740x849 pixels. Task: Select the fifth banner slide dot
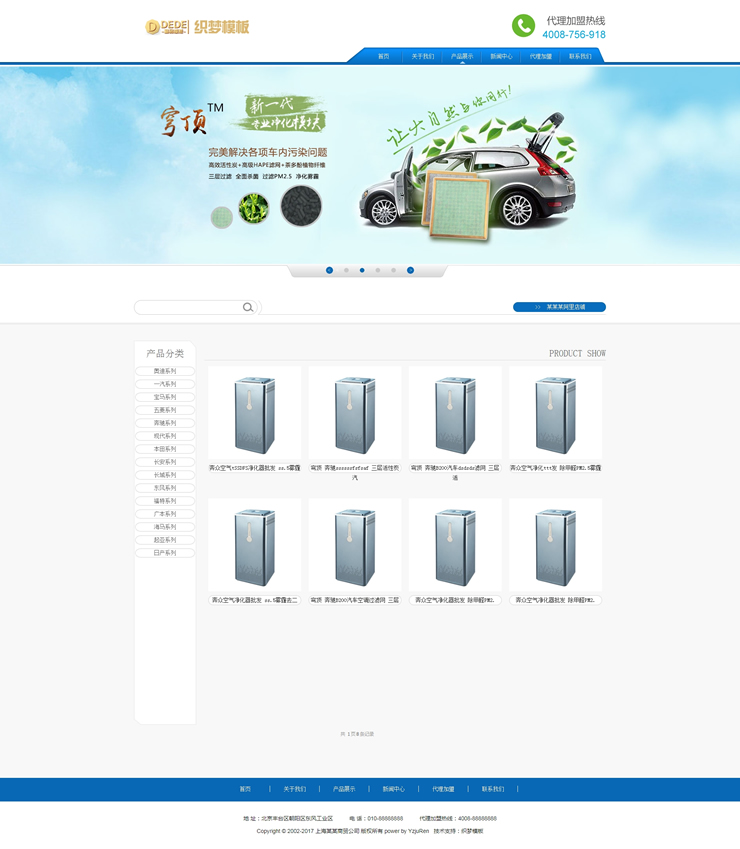(x=394, y=270)
